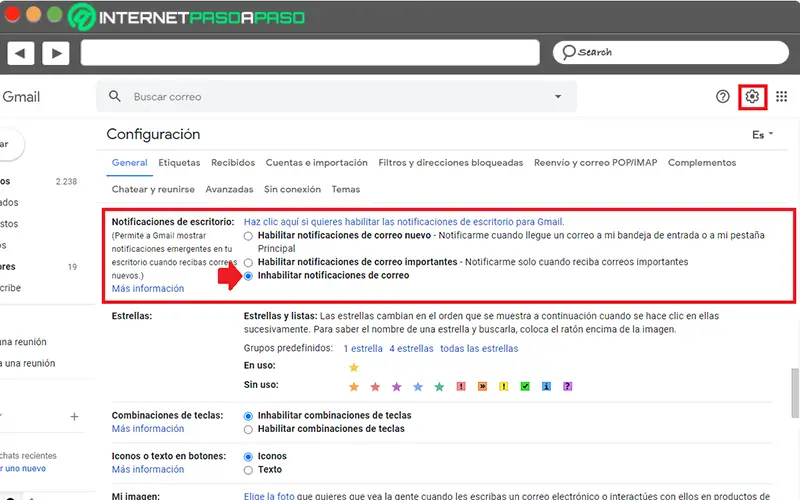Click the 4 estrellas preset link
800x500 pixels.
411,348
